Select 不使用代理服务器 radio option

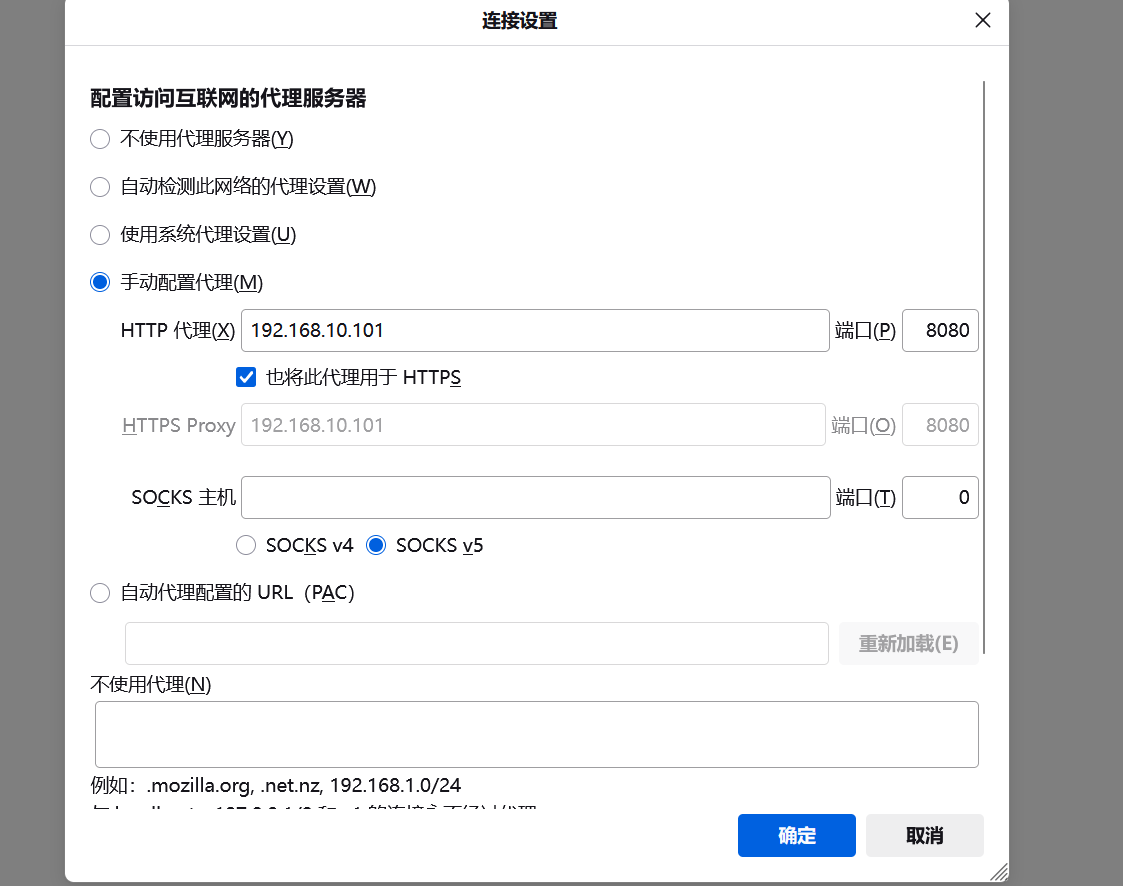pyautogui.click(x=100, y=139)
